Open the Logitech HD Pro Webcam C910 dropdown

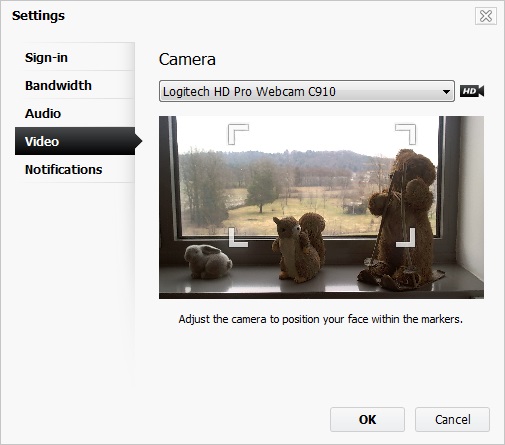click(x=307, y=91)
